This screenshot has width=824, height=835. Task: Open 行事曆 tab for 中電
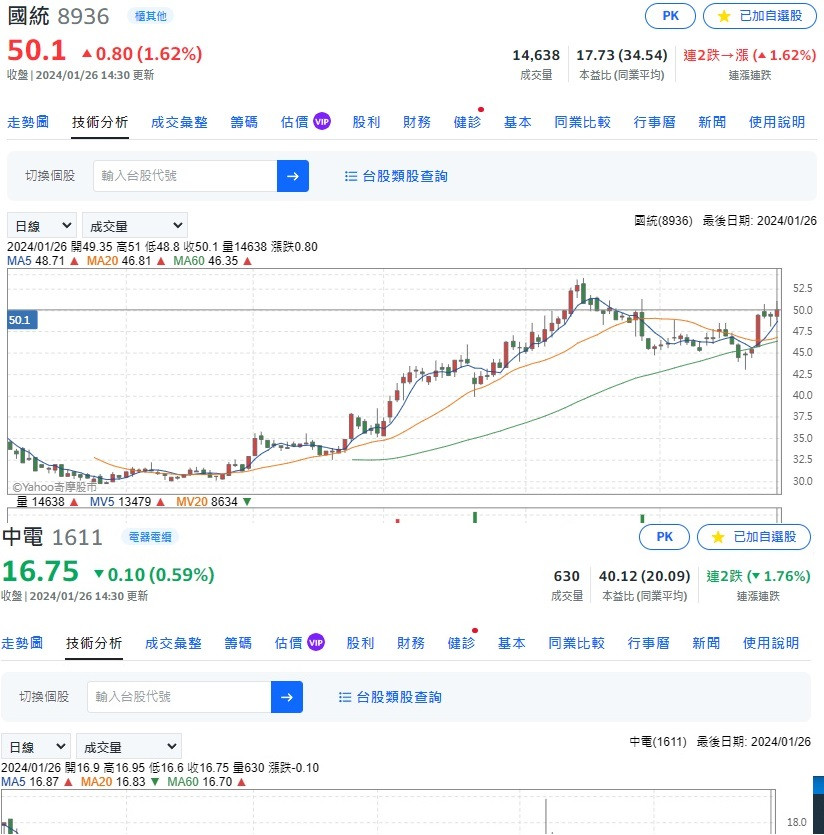(649, 643)
